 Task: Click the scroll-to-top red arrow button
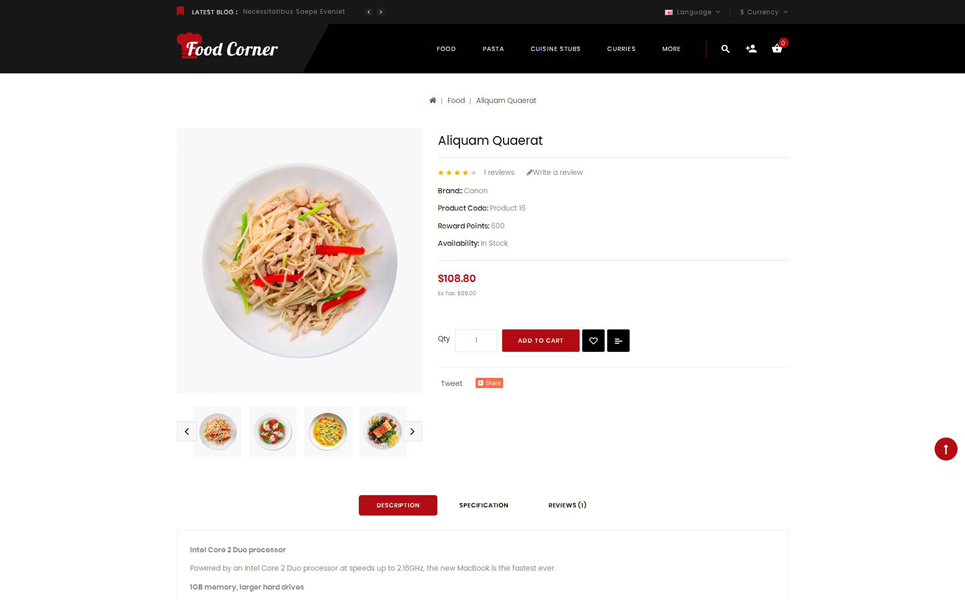(x=946, y=449)
